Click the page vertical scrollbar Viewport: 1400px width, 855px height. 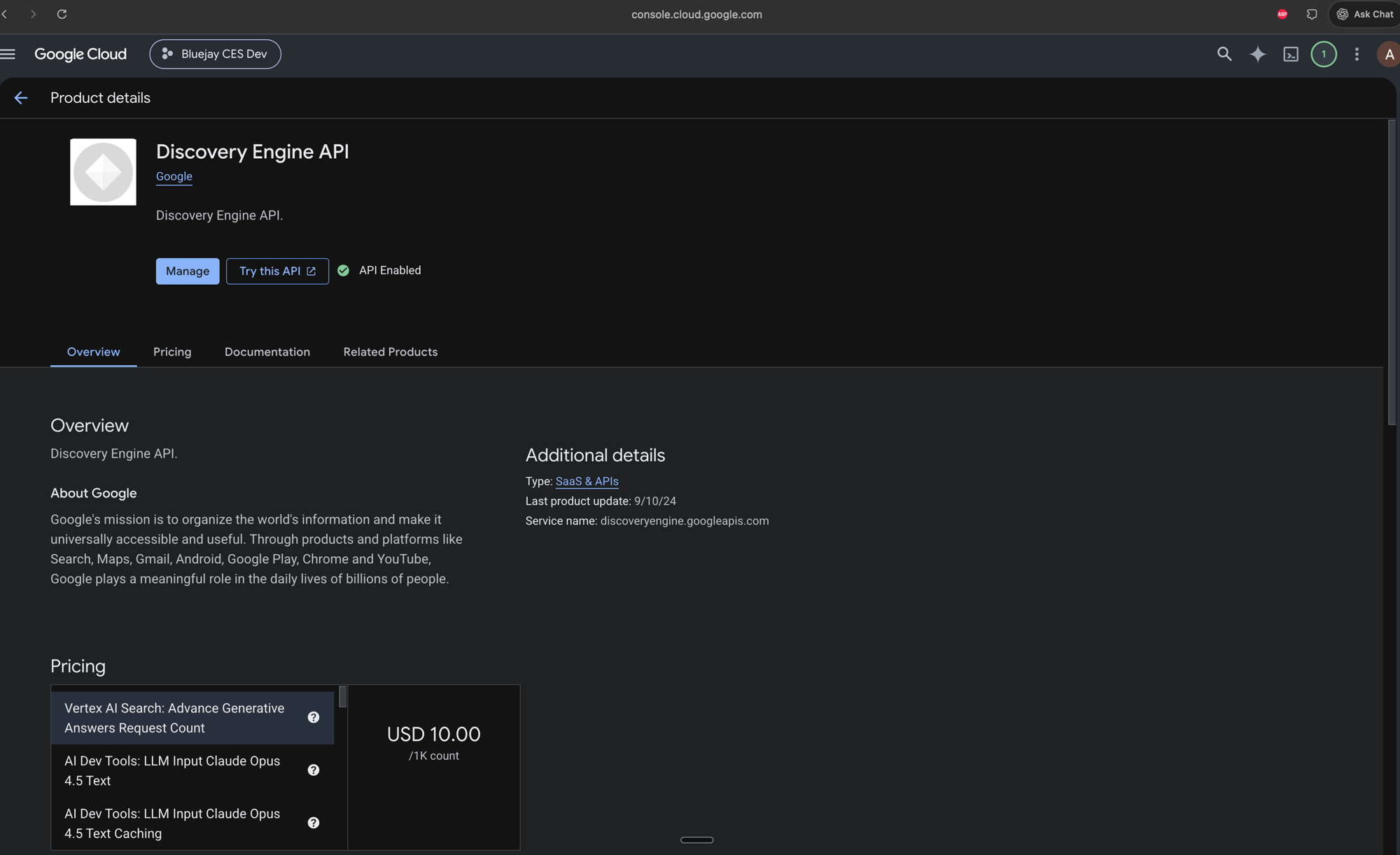point(1392,273)
